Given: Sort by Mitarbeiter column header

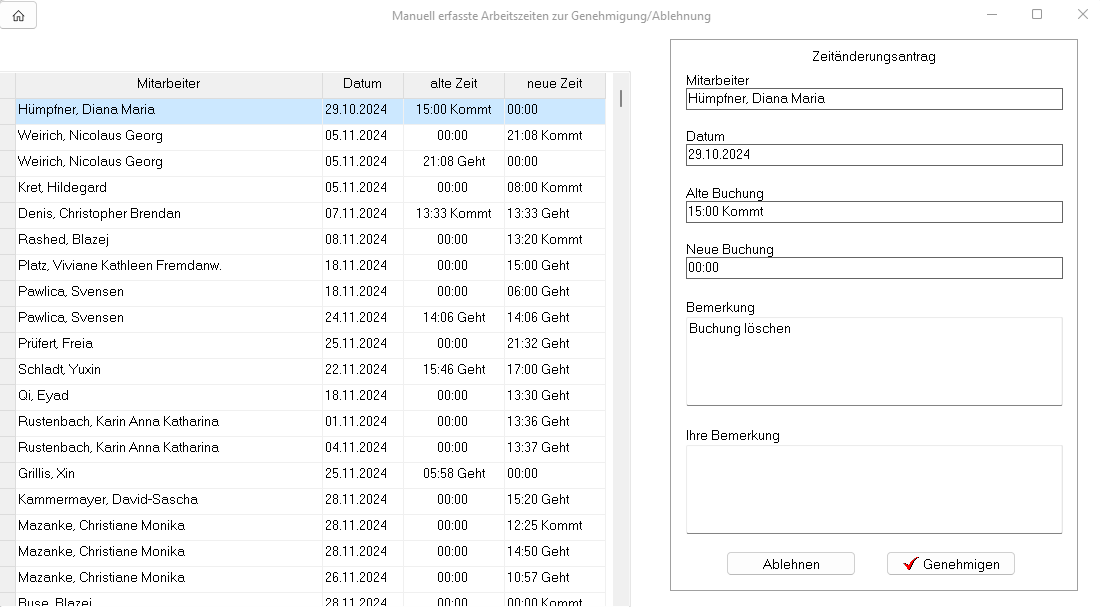Looking at the screenshot, I should coord(168,84).
